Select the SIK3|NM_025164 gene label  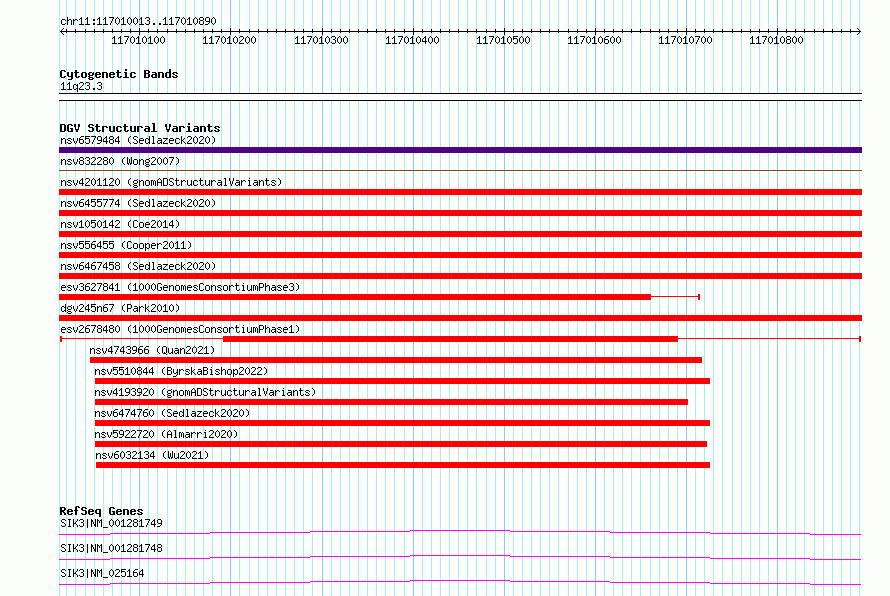102,573
